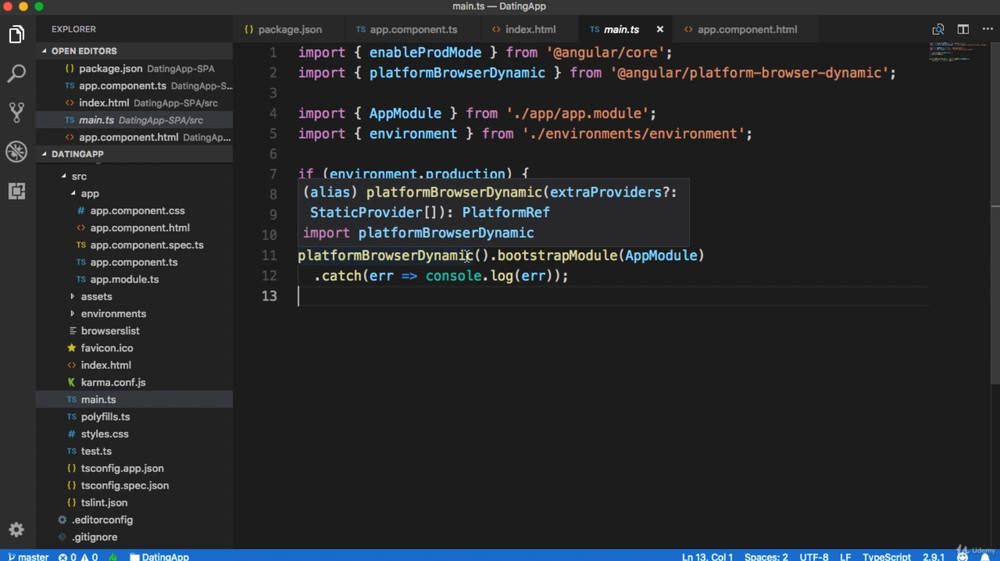Expand the environments folder
Screen dimensions: 1000x561
[x=113, y=314]
